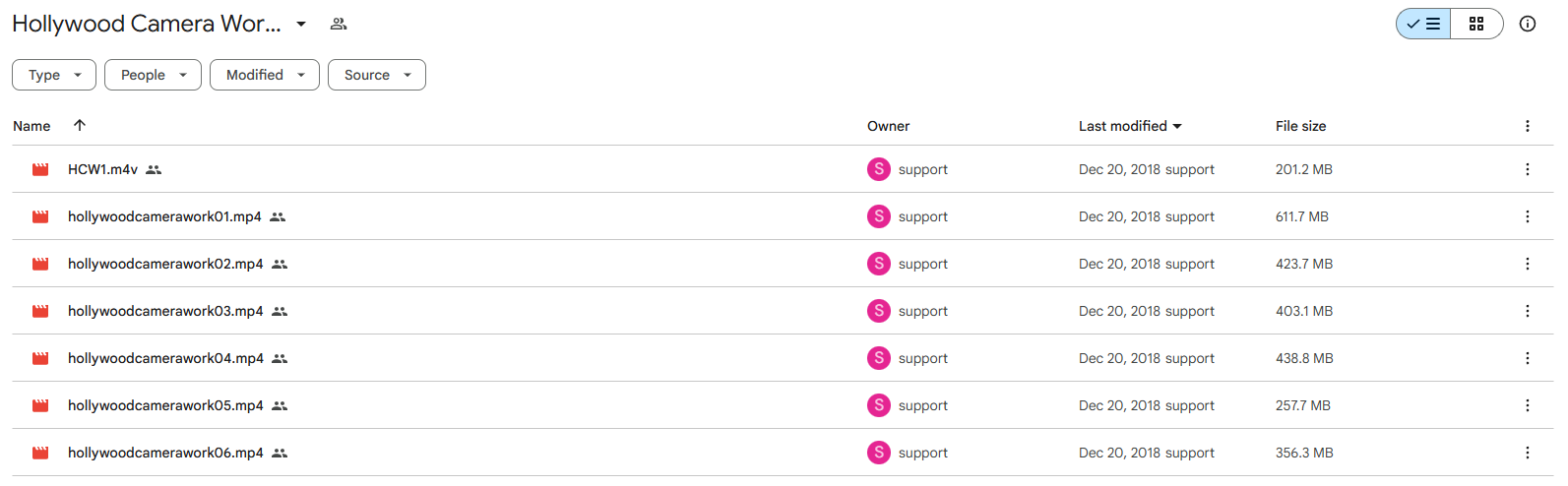Open the Type filter dropdown

click(x=54, y=75)
